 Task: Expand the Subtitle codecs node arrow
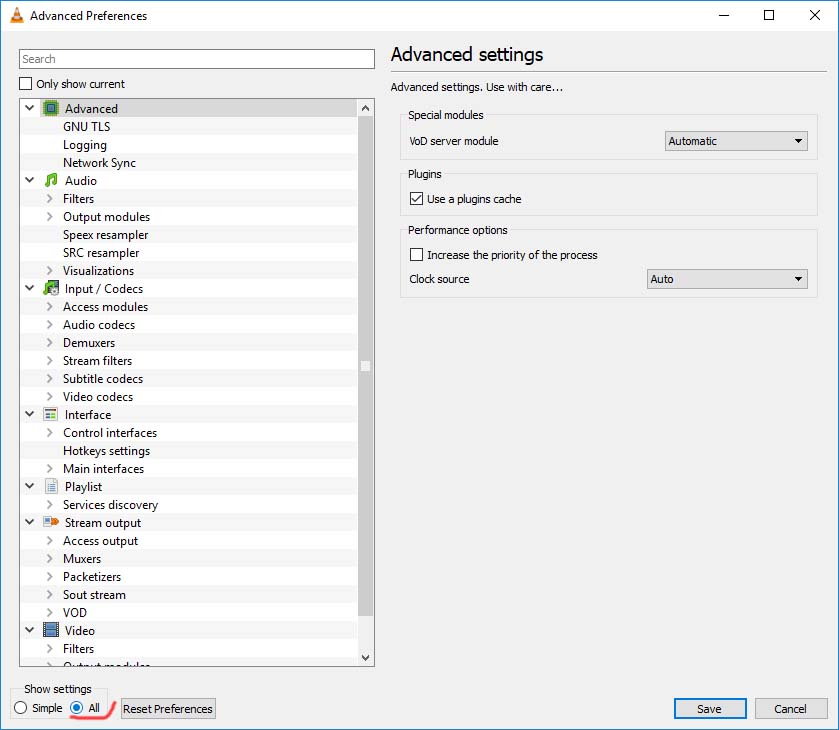click(x=50, y=379)
